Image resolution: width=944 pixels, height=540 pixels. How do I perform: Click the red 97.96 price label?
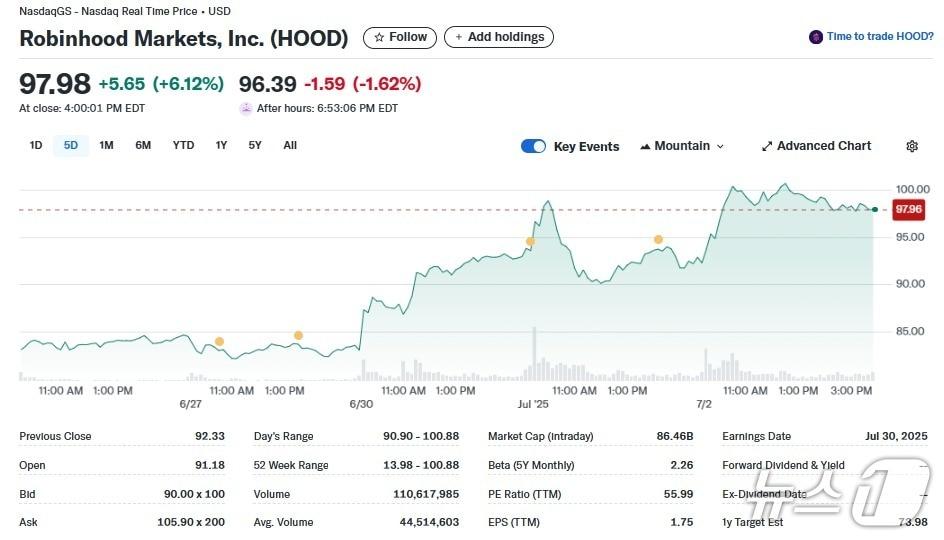(x=909, y=209)
